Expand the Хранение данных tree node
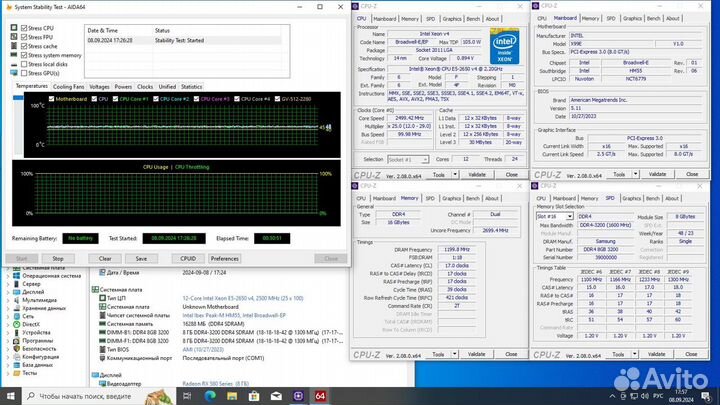 [8, 309]
